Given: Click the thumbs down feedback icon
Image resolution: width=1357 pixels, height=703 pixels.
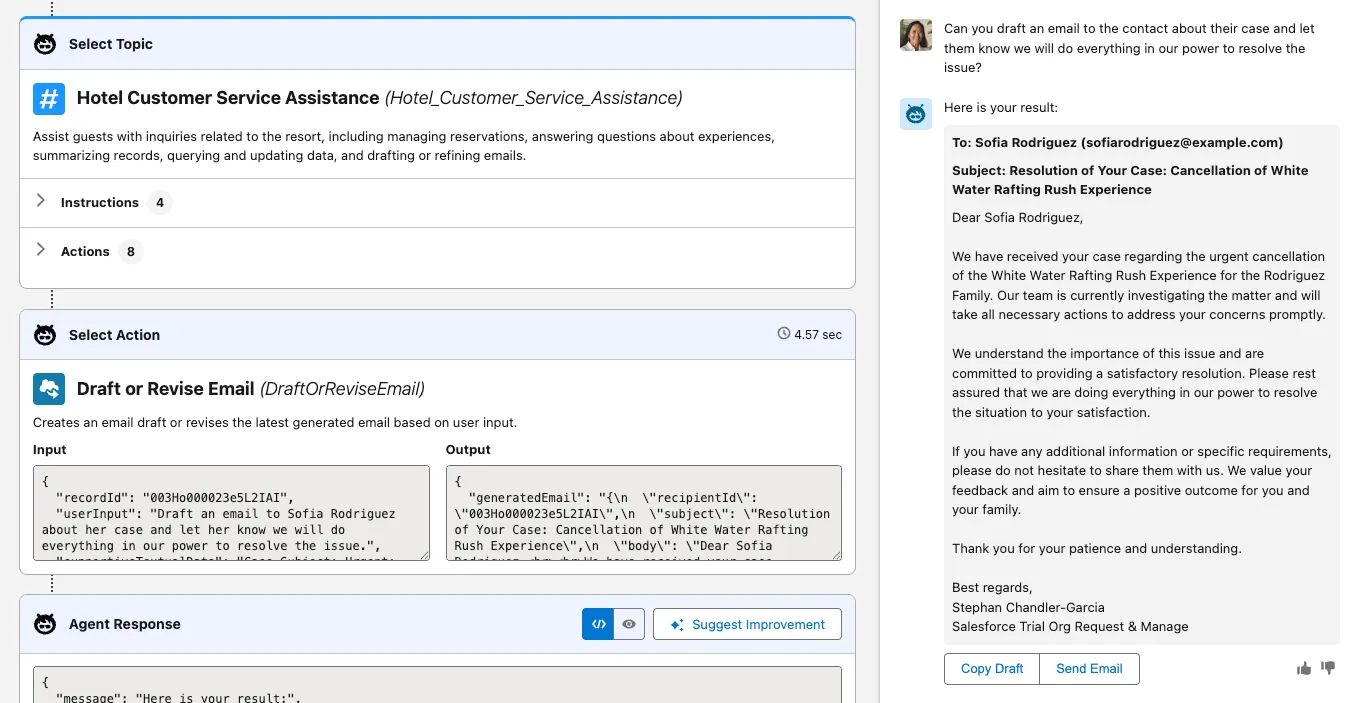Looking at the screenshot, I should (1328, 668).
